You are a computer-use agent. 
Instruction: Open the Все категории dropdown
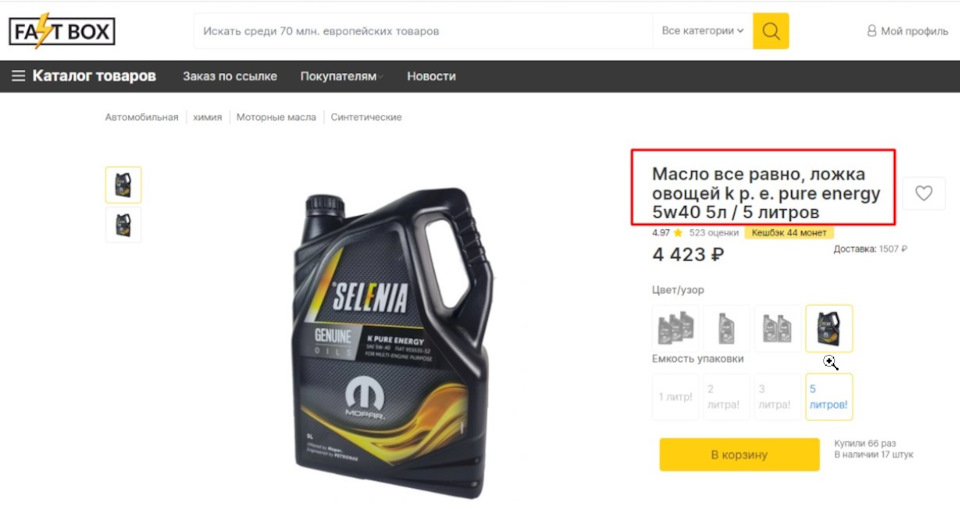click(702, 31)
